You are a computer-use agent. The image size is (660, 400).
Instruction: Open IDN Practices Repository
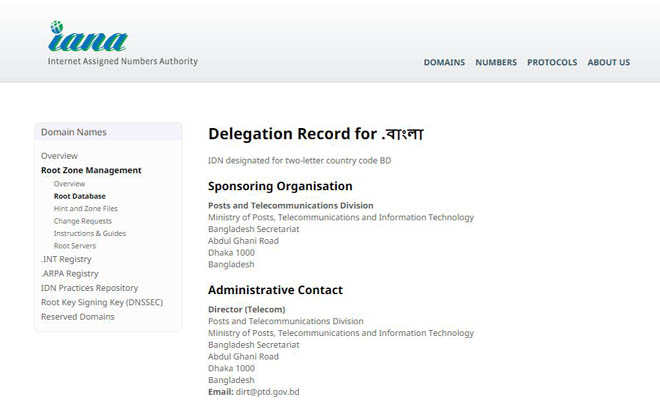click(89, 288)
